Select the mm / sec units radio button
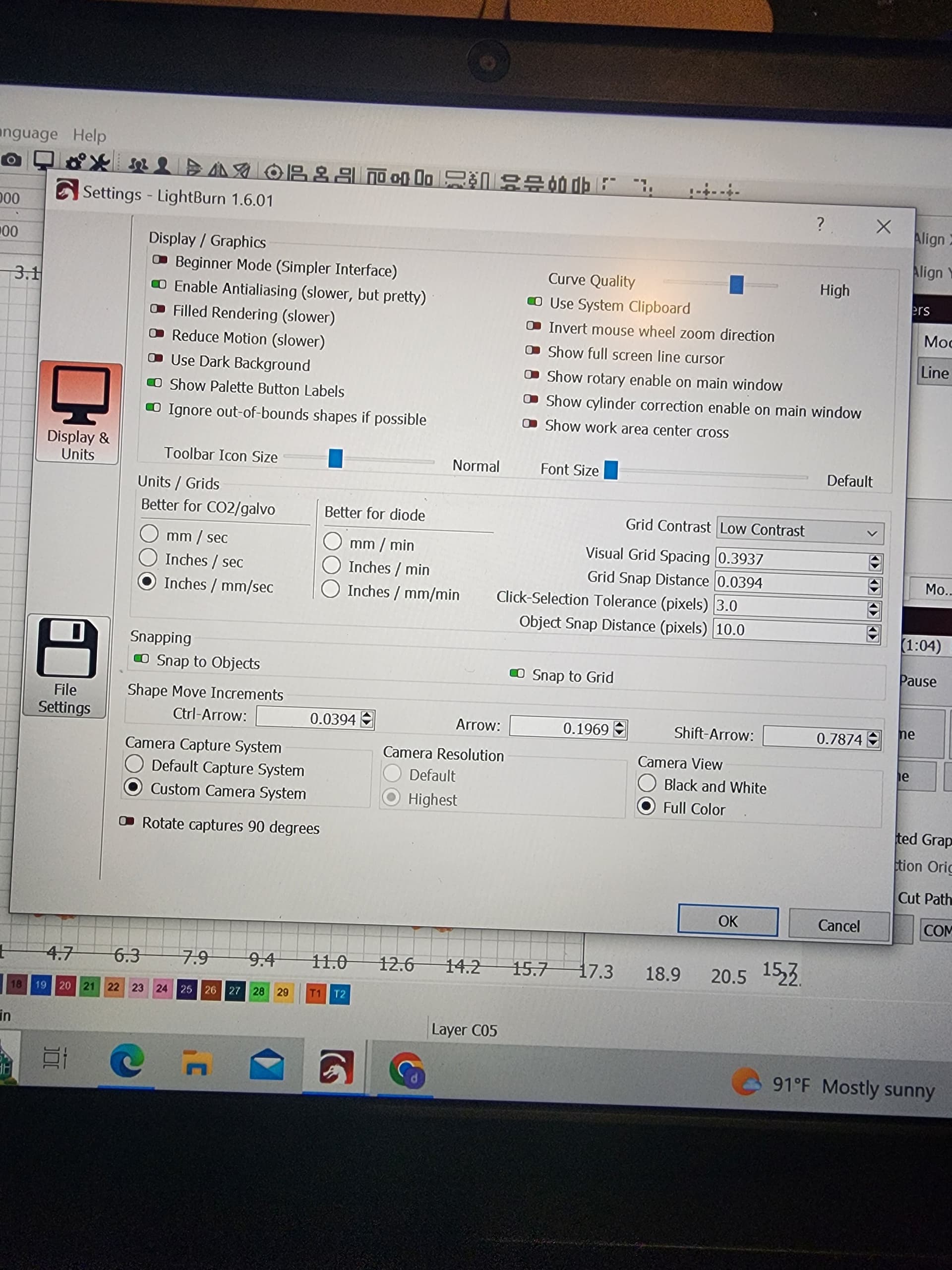This screenshot has height=1270, width=952. pos(149,533)
